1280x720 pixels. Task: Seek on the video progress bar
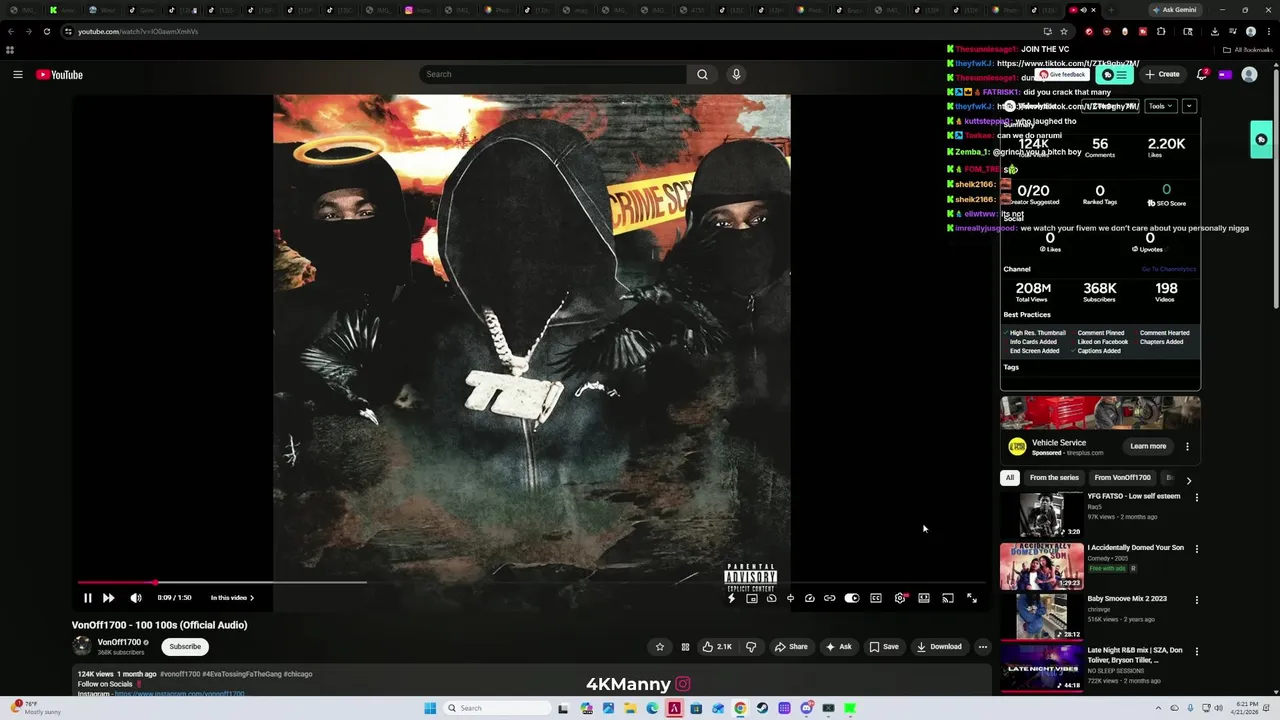tap(530, 582)
